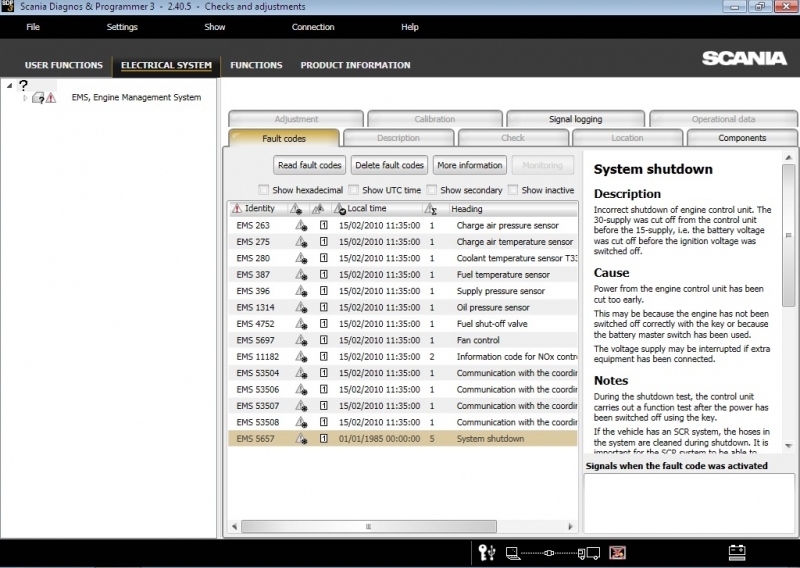Sort by the fault counter sigma column header
Screen dimensions: 800x568
430,209
